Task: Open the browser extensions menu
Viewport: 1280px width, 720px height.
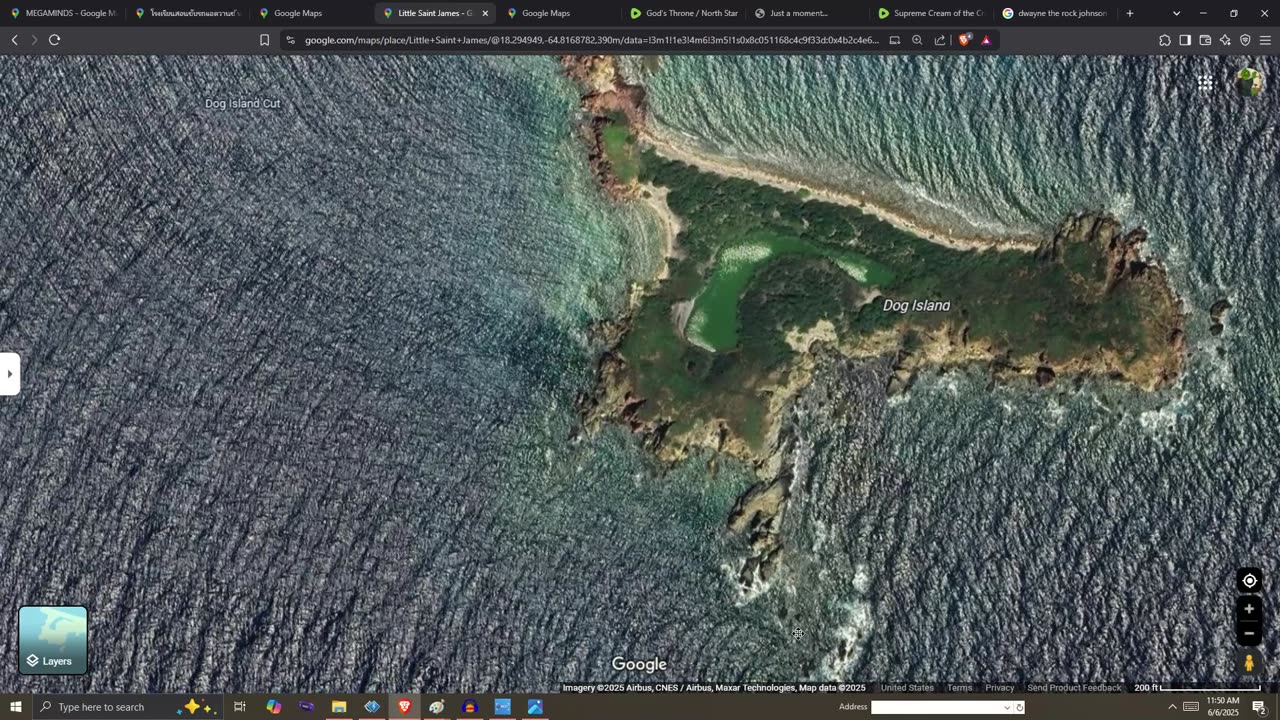Action: click(x=1165, y=40)
